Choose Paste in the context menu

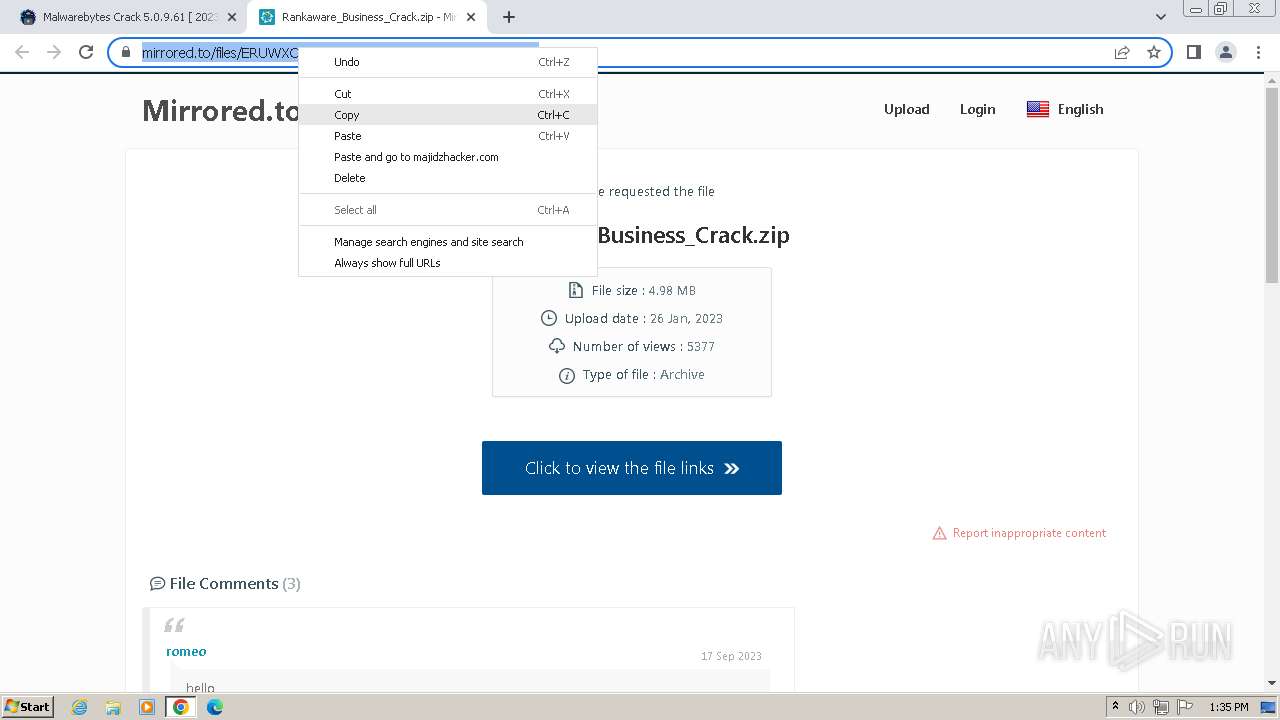(x=448, y=136)
